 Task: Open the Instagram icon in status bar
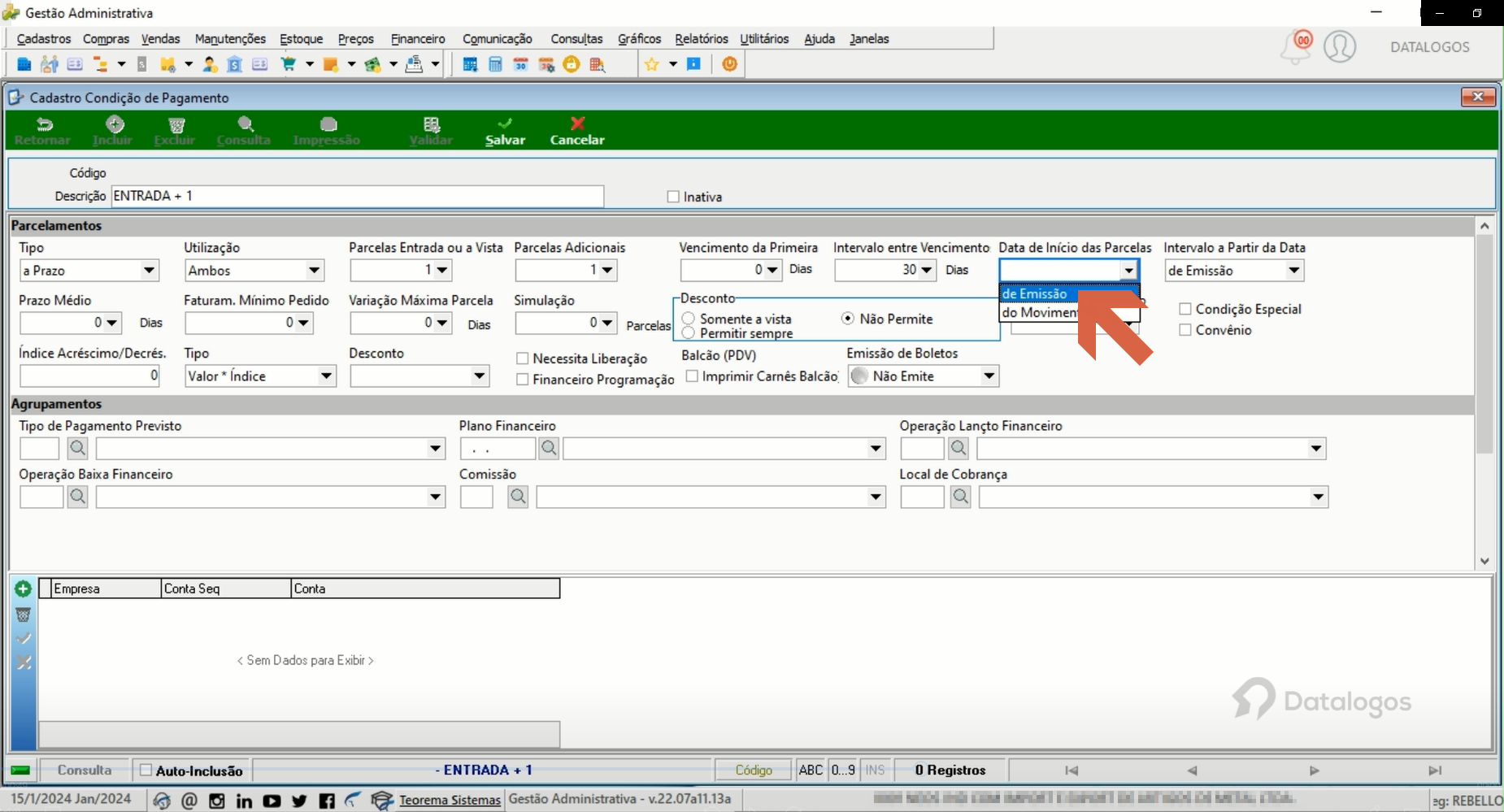[217, 801]
